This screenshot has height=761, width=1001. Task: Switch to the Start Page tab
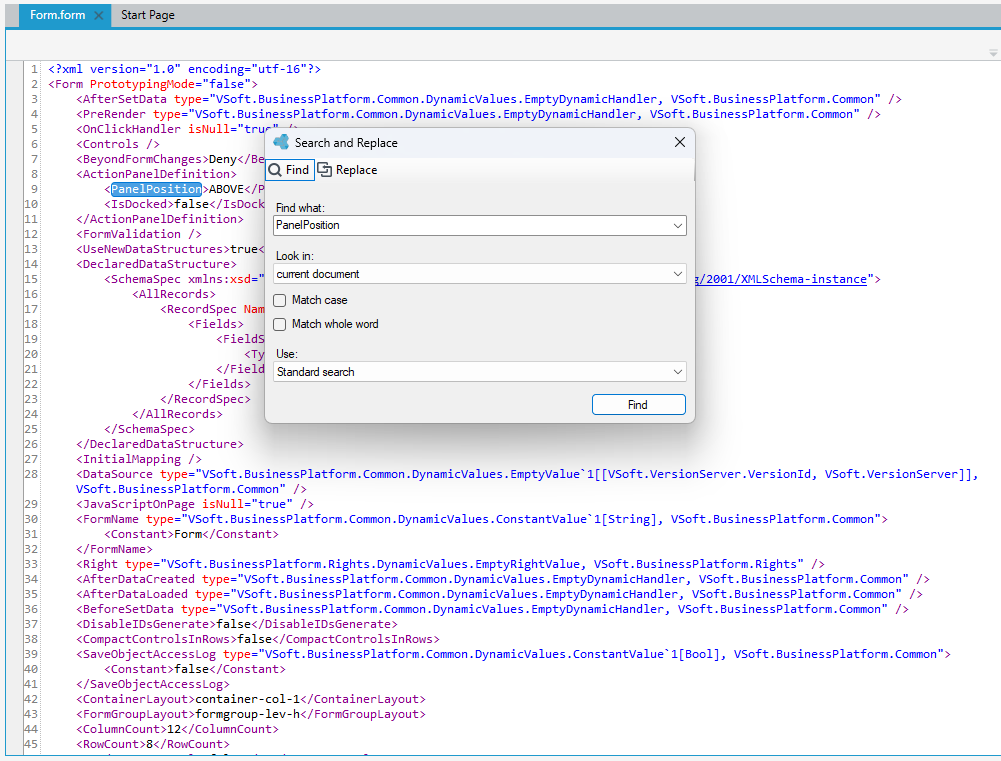(147, 15)
